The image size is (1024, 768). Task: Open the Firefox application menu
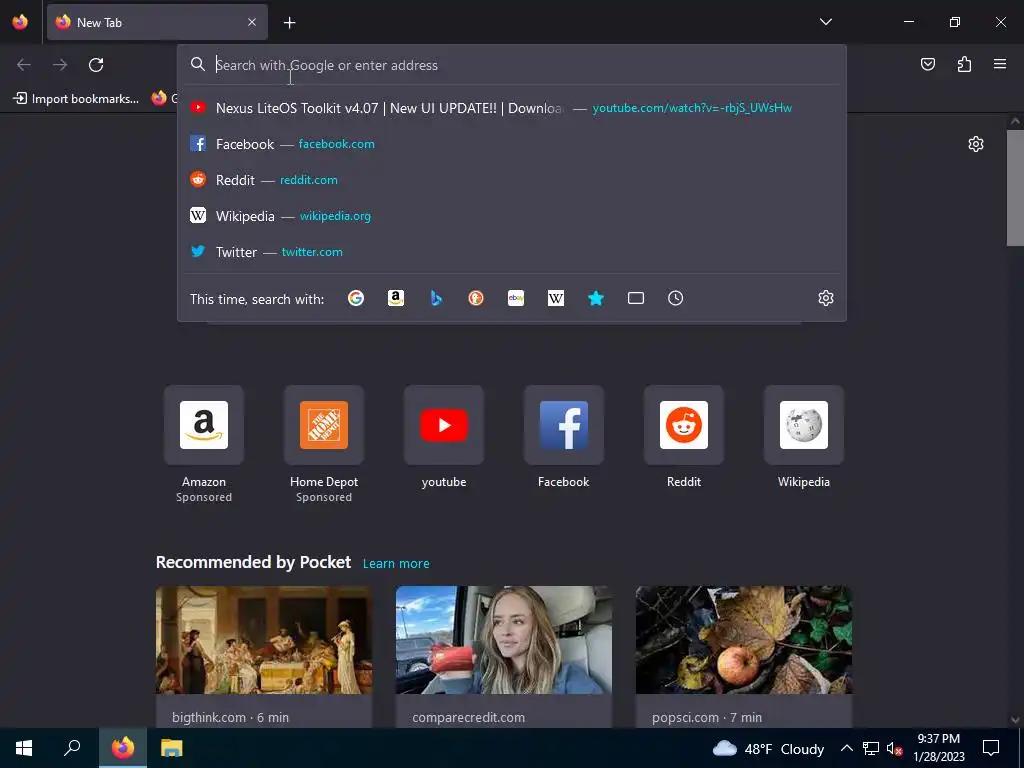click(x=1000, y=64)
